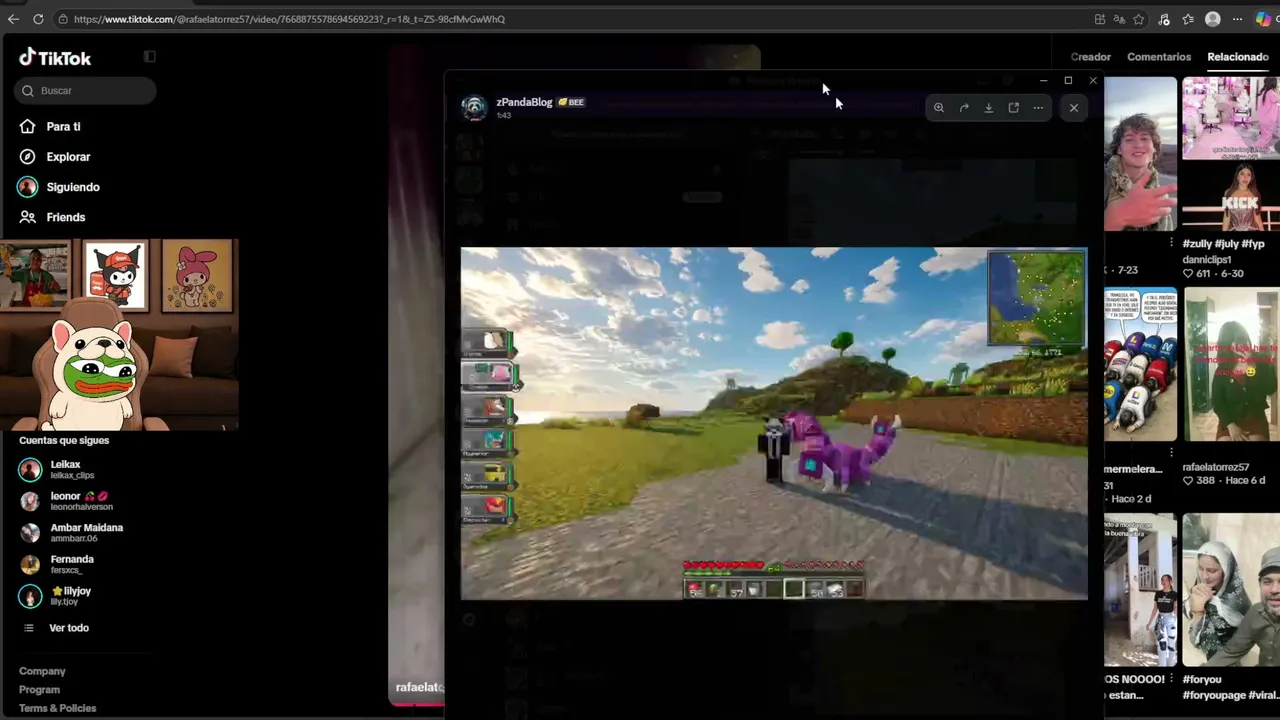Collapse the TikTok sidebar panel icon
This screenshot has width=1280, height=720.
[x=150, y=57]
